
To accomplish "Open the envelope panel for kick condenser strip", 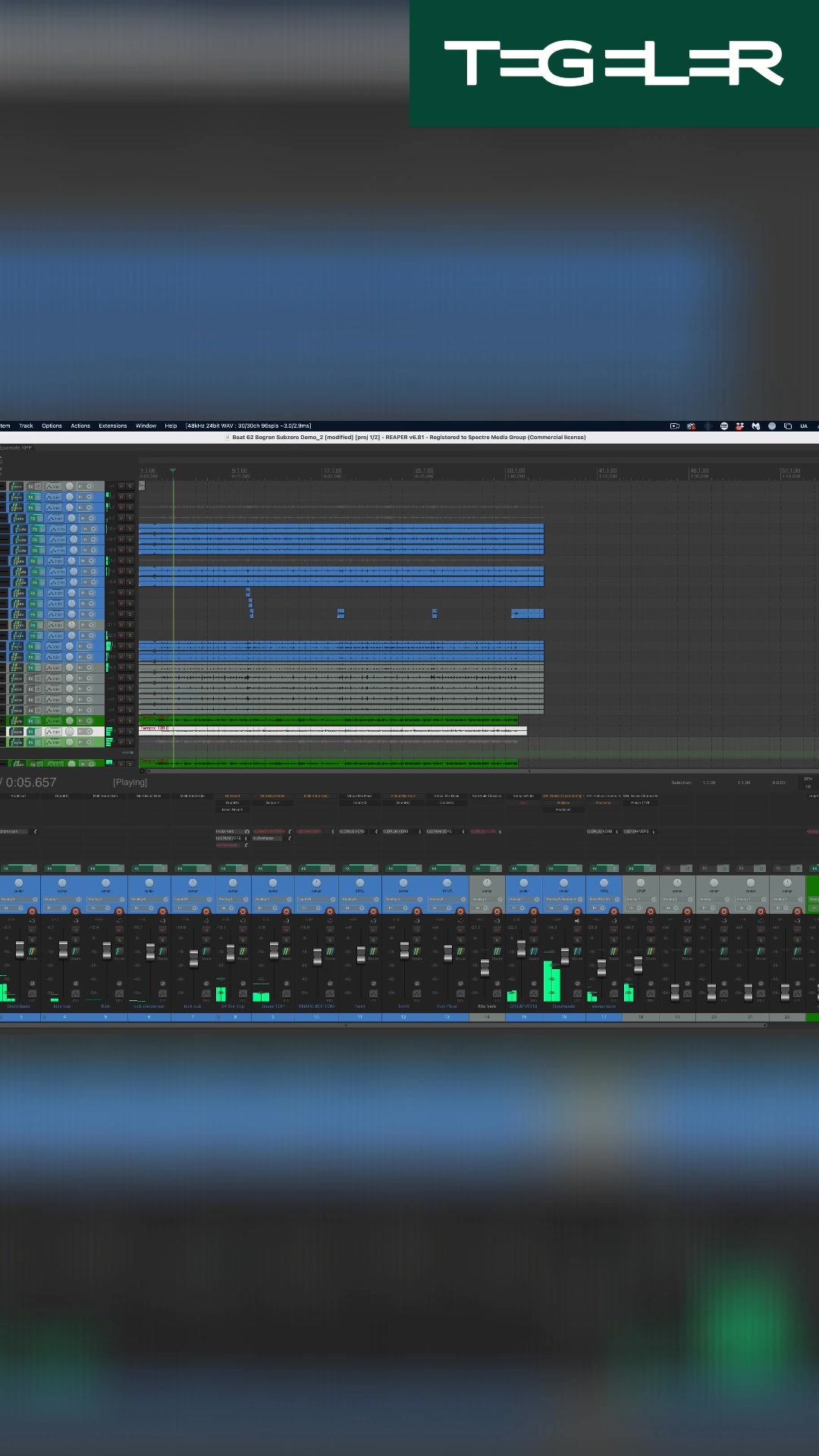I will [162, 993].
